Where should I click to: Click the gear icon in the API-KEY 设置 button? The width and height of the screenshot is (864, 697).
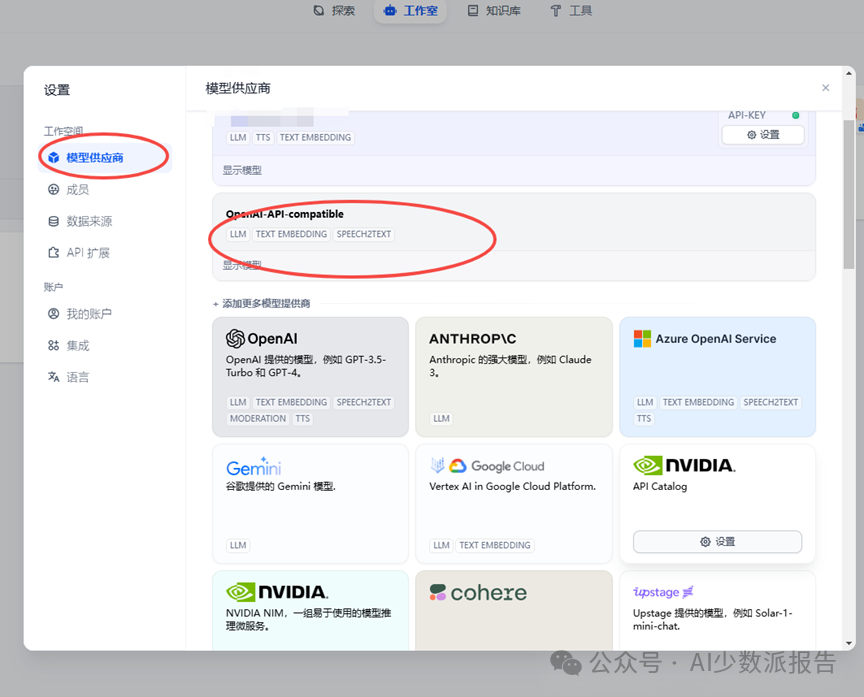tap(752, 135)
